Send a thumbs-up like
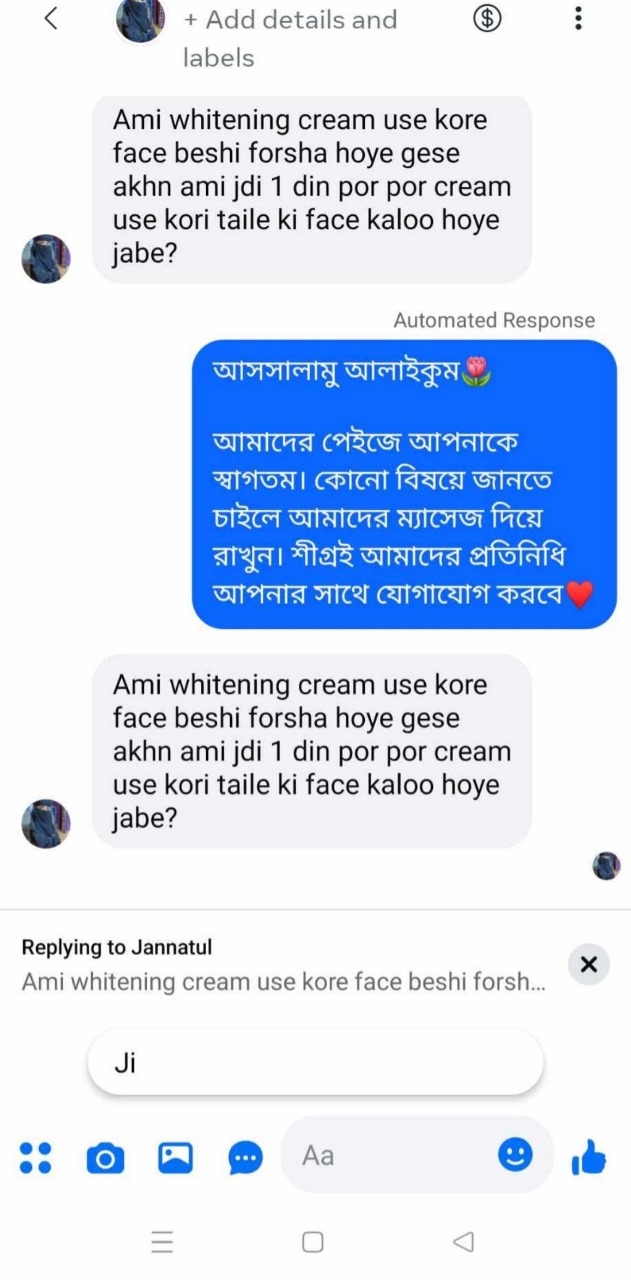The height and width of the screenshot is (1280, 631). tap(589, 1158)
